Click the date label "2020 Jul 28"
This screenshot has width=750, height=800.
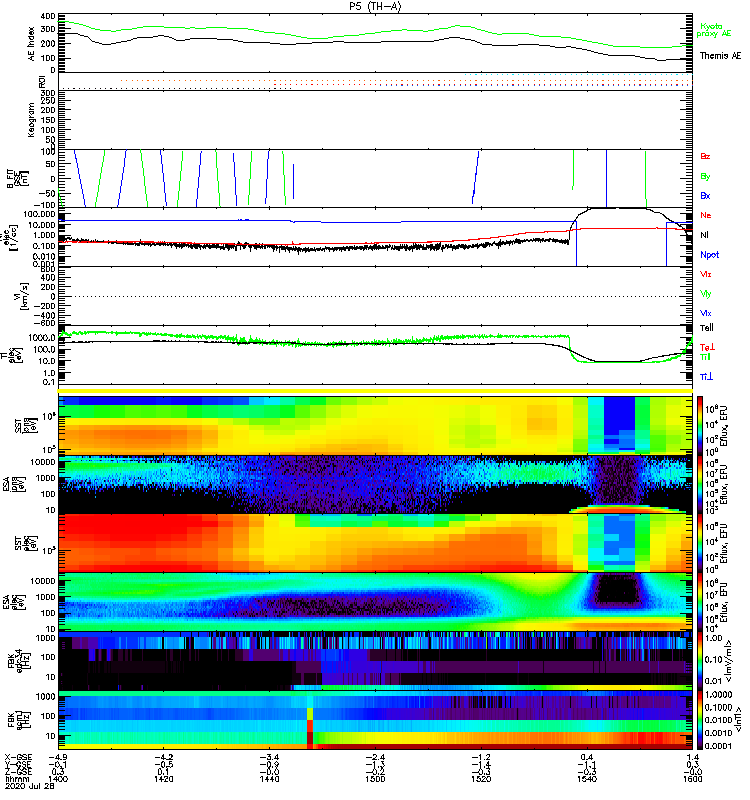(x=30, y=786)
